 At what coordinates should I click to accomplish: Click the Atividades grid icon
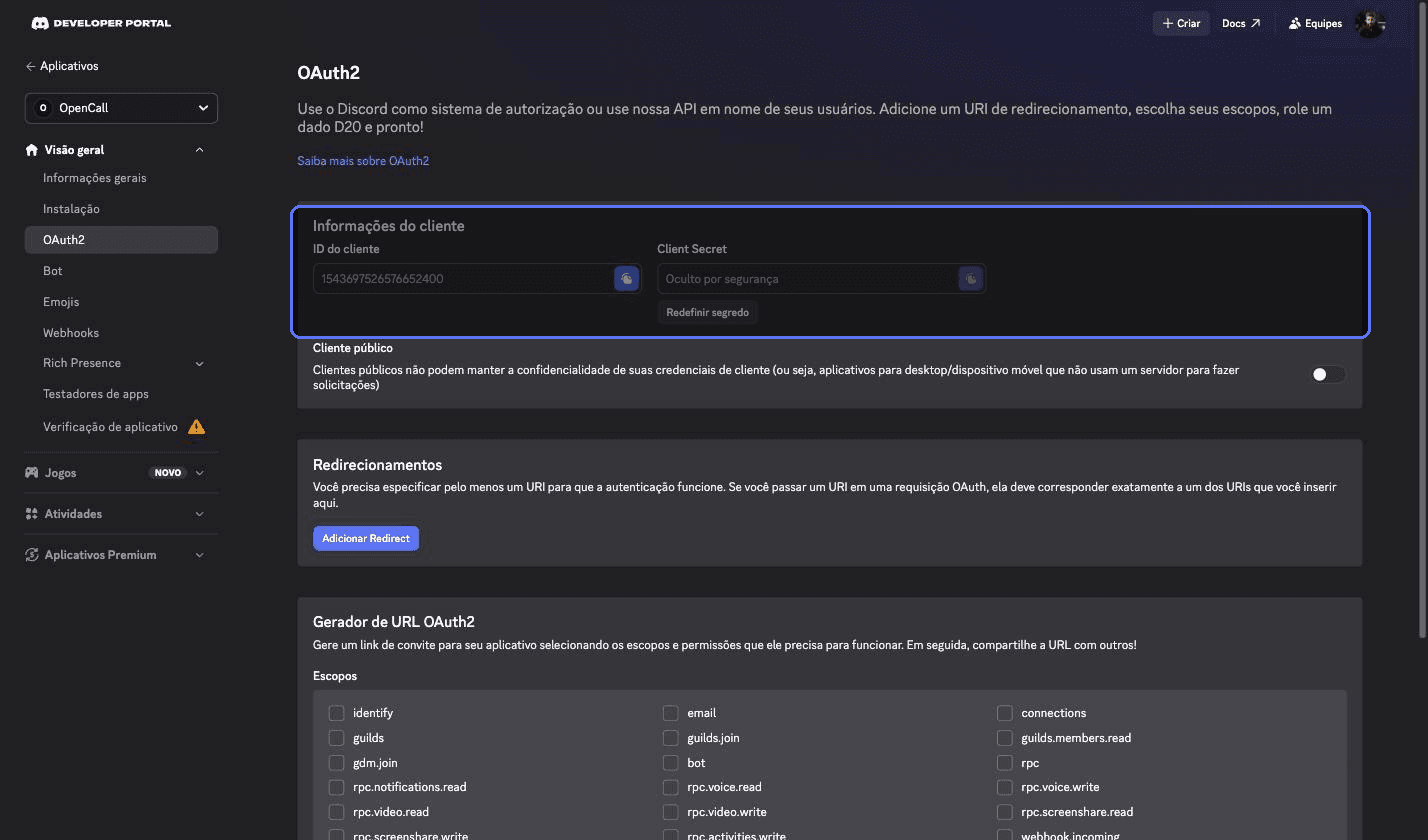coord(32,514)
